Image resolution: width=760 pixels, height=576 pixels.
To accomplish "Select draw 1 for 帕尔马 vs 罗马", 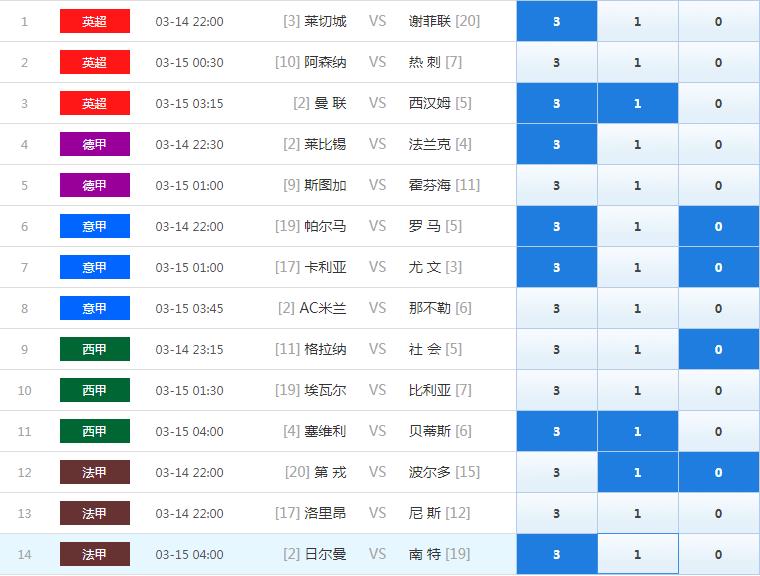I will (637, 226).
